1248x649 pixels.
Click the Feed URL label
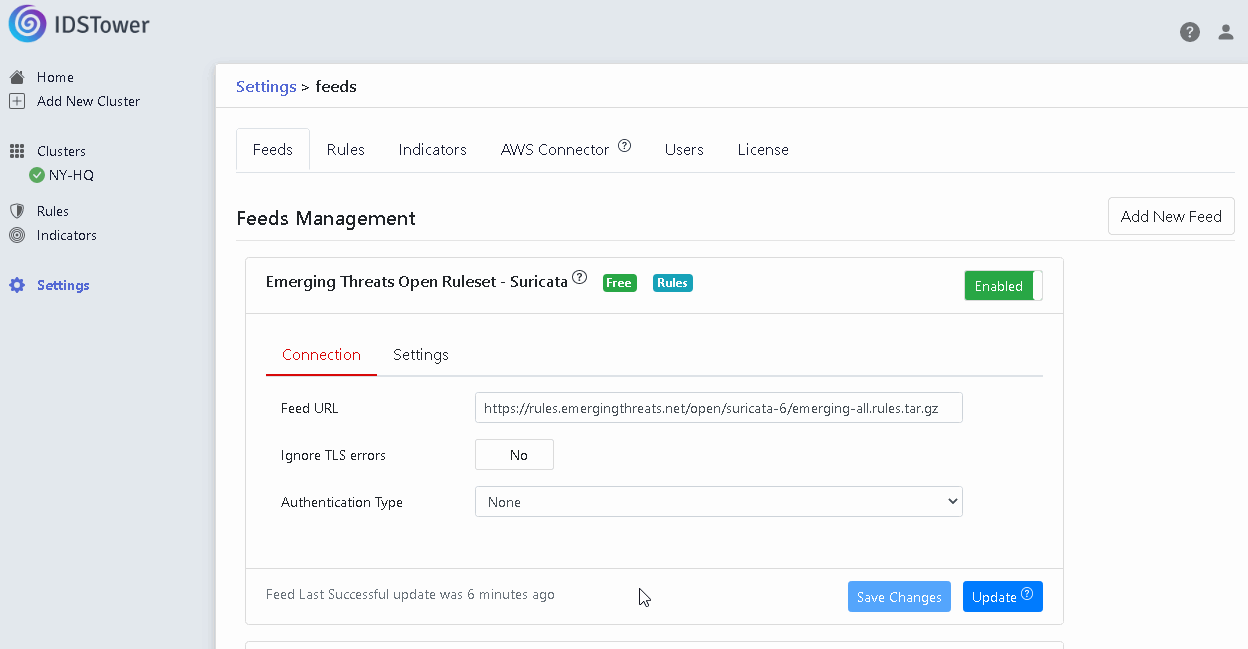point(310,408)
